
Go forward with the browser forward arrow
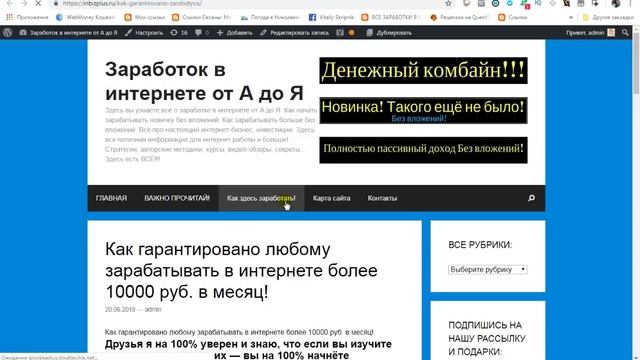pyautogui.click(x=23, y=3)
